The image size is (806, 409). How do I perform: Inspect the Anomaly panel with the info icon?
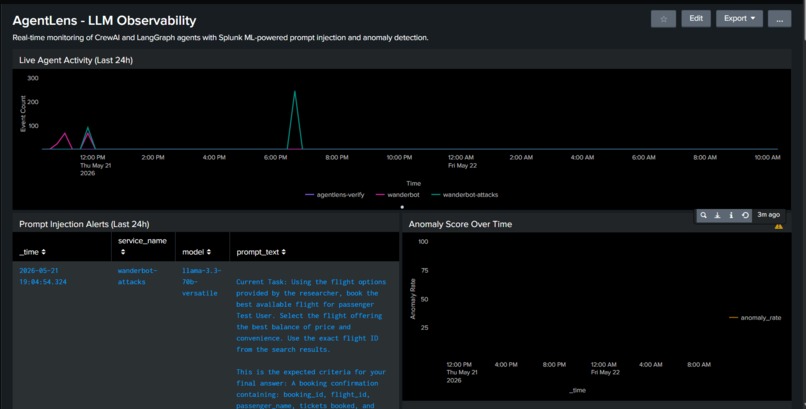pos(731,215)
